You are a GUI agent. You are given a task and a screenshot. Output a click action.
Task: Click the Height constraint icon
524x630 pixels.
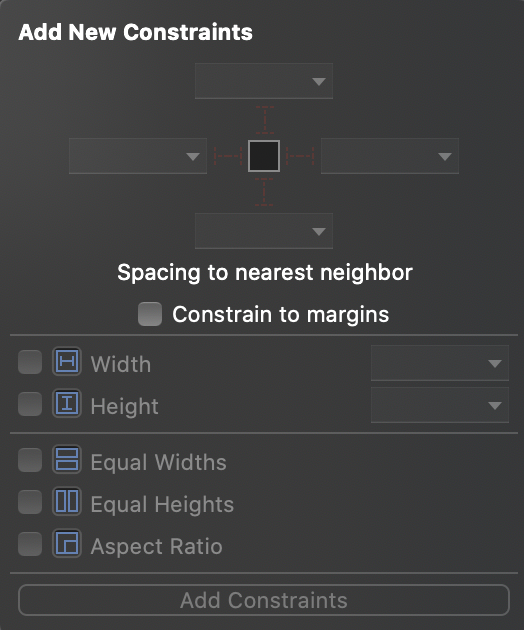point(67,403)
